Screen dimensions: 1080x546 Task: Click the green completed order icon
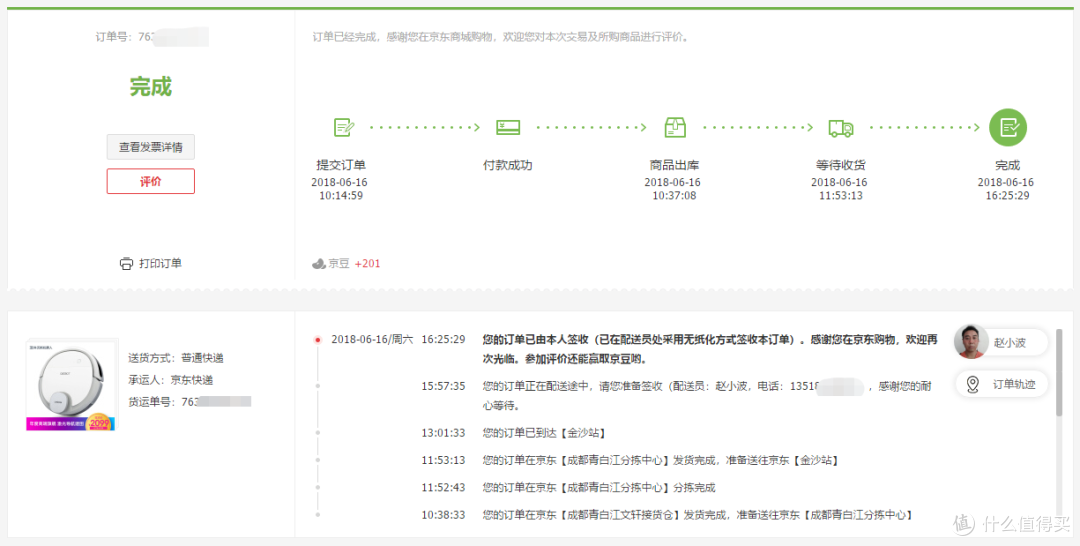pos(1008,127)
